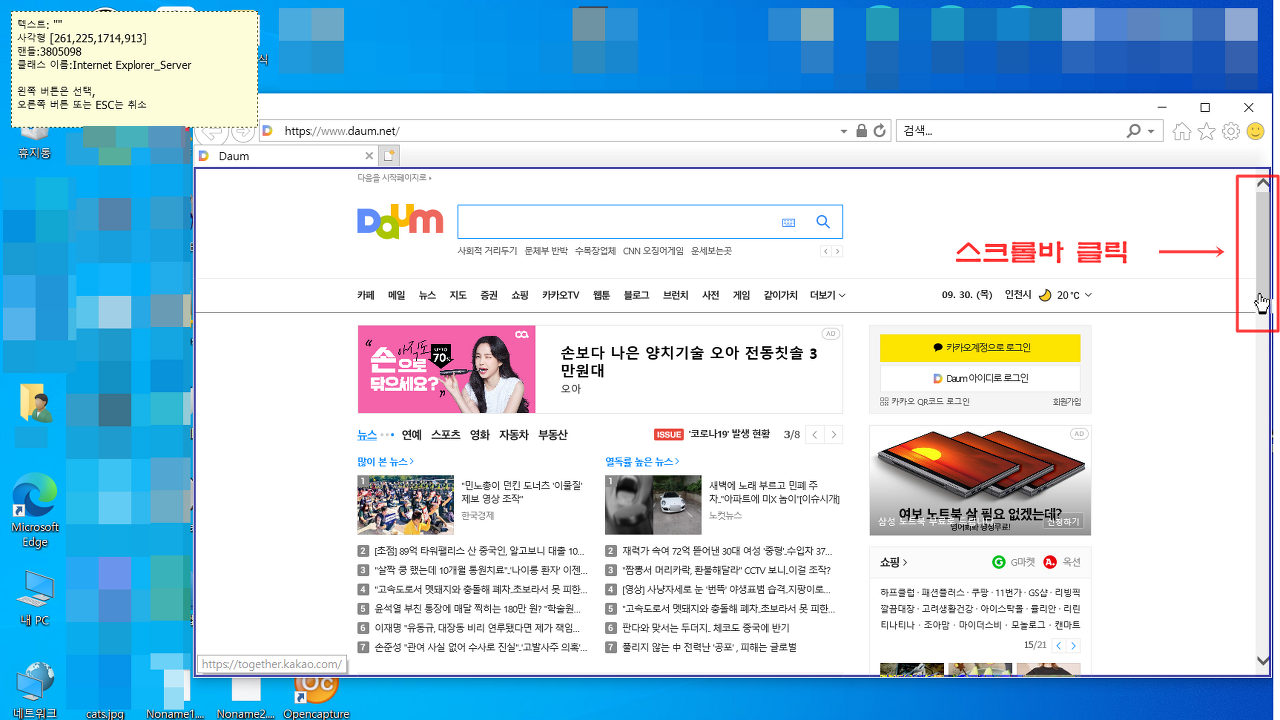Open the top-ranked 많이 본 뉴스 thumbnail
This screenshot has width=1280, height=720.
[406, 505]
